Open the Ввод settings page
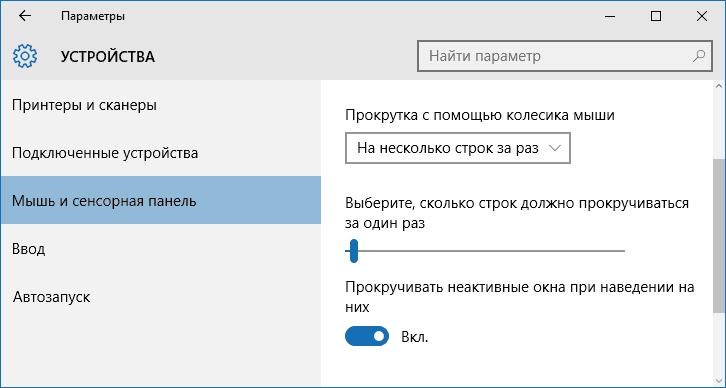726x388 pixels. (29, 249)
